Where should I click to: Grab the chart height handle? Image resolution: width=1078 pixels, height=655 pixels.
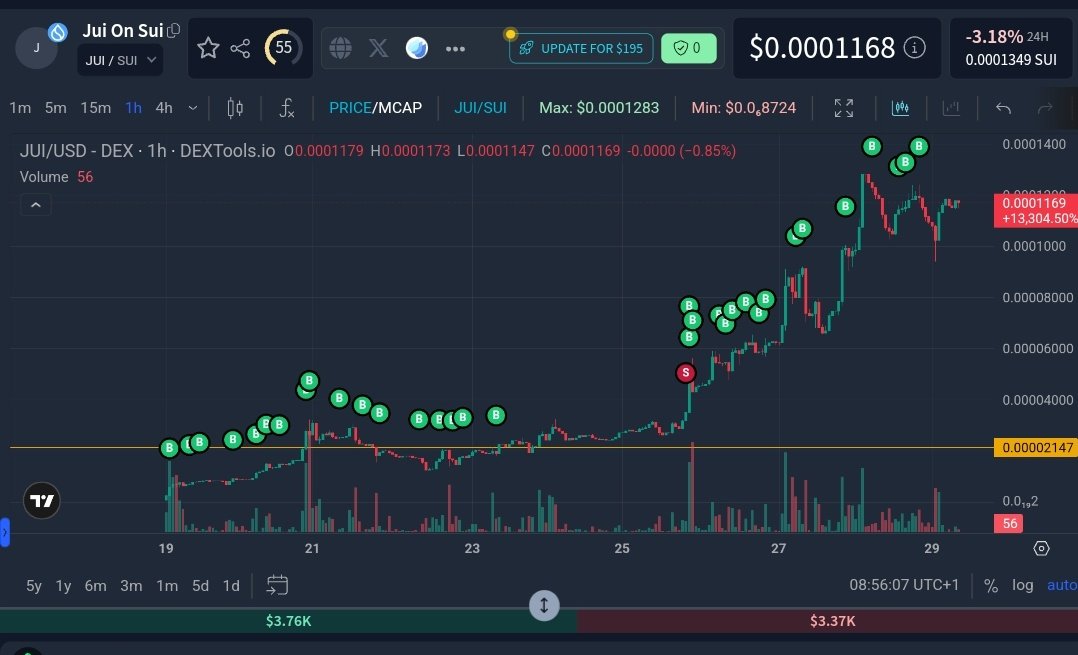(x=544, y=606)
